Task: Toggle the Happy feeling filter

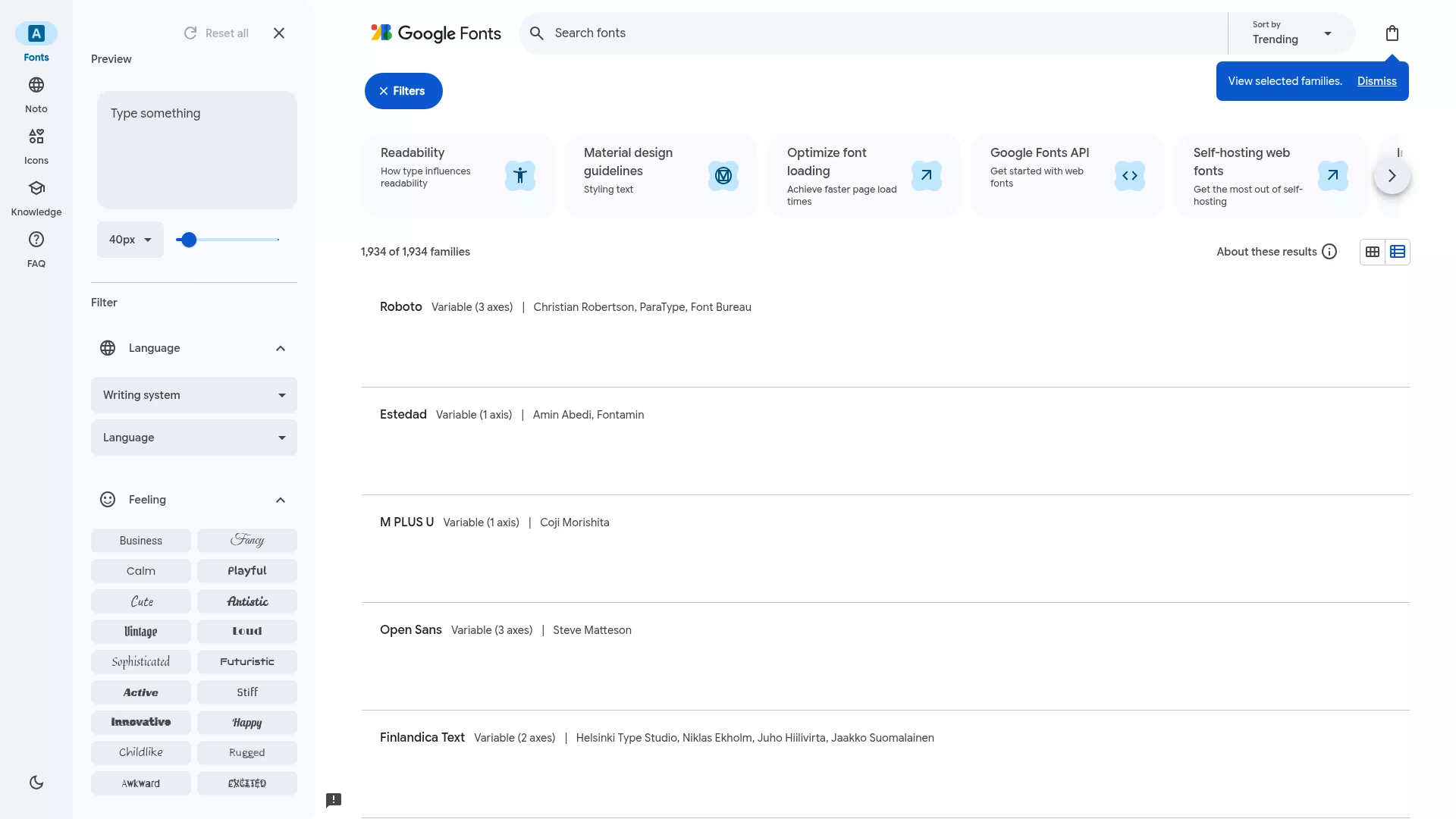Action: 247,723
